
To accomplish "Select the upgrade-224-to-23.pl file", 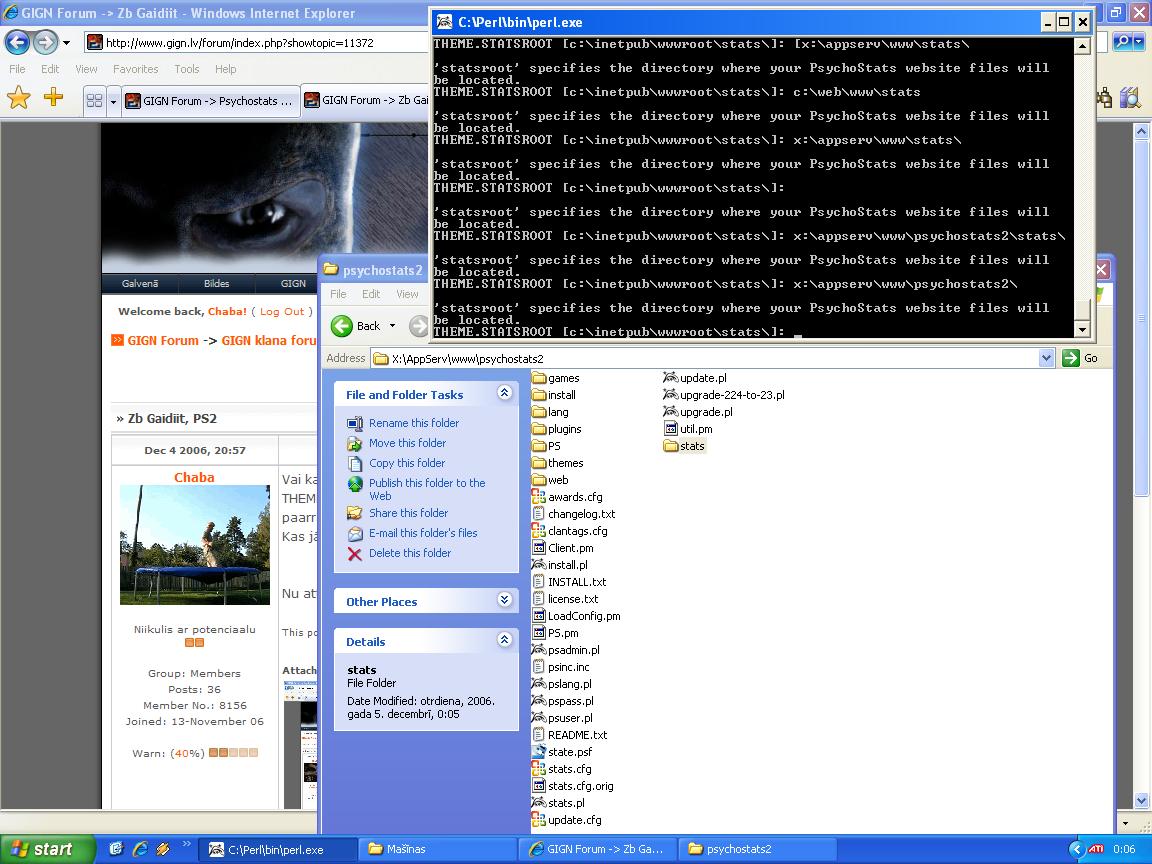I will click(724, 395).
